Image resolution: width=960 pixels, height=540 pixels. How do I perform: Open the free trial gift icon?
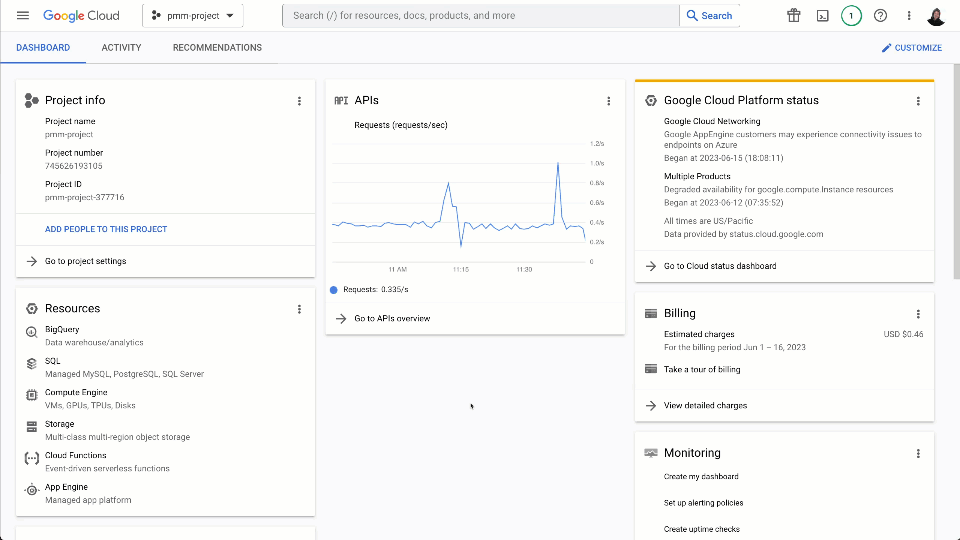(793, 16)
